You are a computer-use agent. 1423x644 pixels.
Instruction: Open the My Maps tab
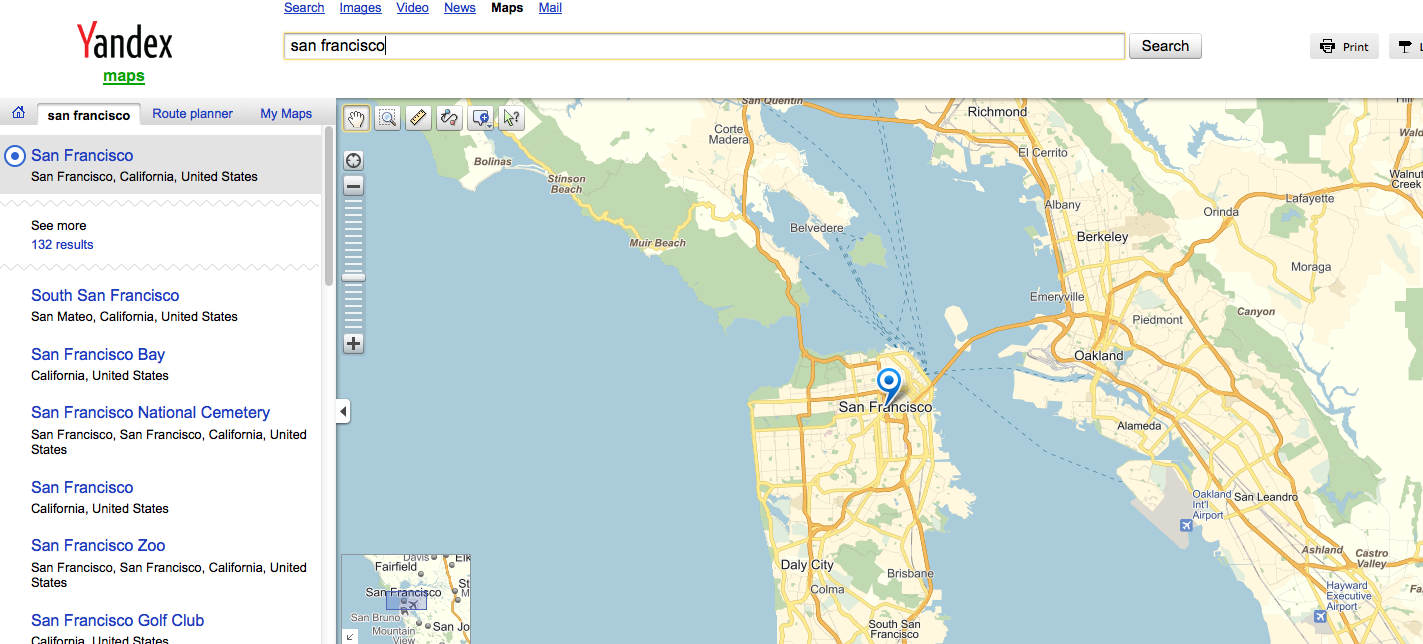click(286, 113)
